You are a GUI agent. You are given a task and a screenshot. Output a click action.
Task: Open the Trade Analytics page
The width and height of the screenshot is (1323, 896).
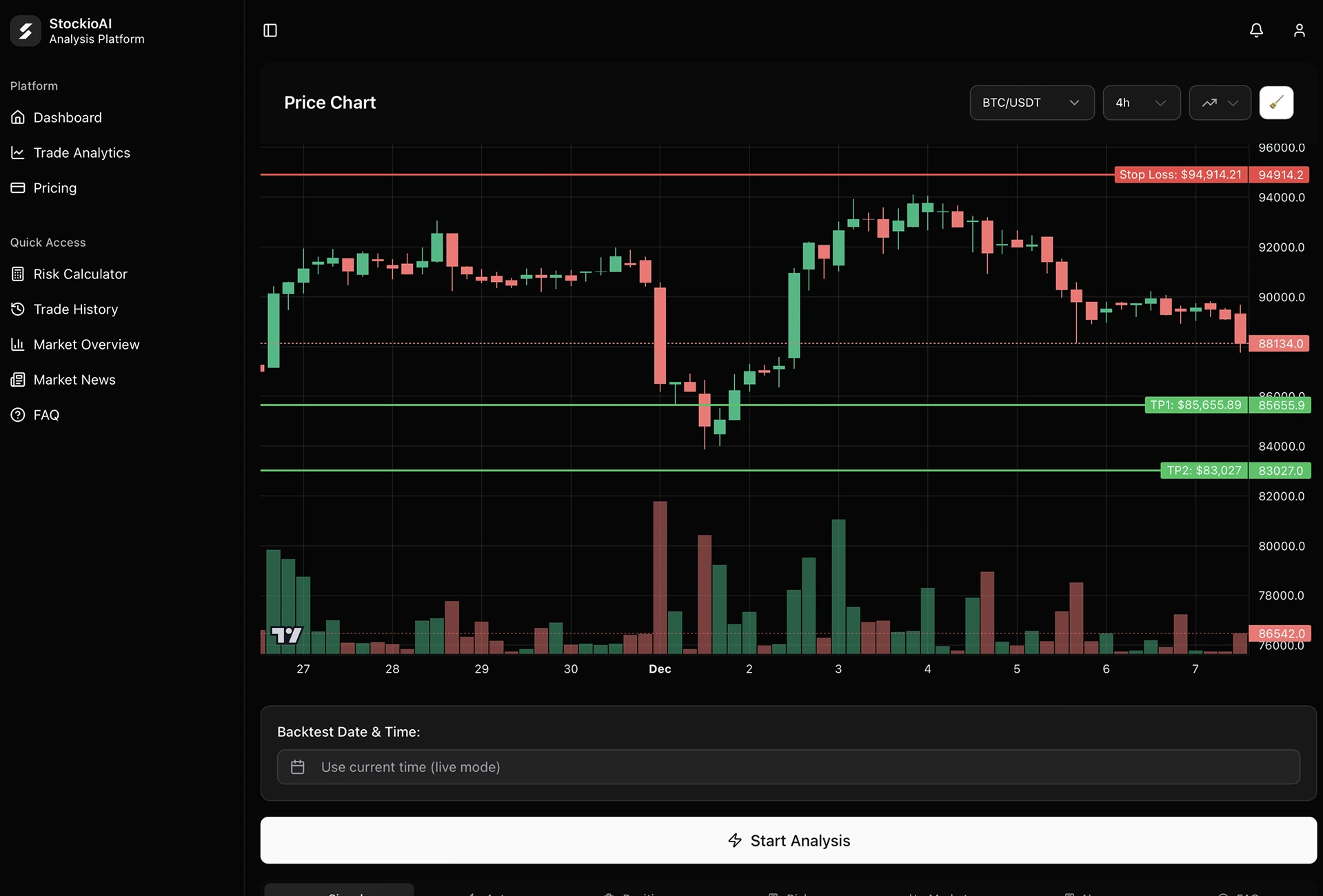coord(82,152)
